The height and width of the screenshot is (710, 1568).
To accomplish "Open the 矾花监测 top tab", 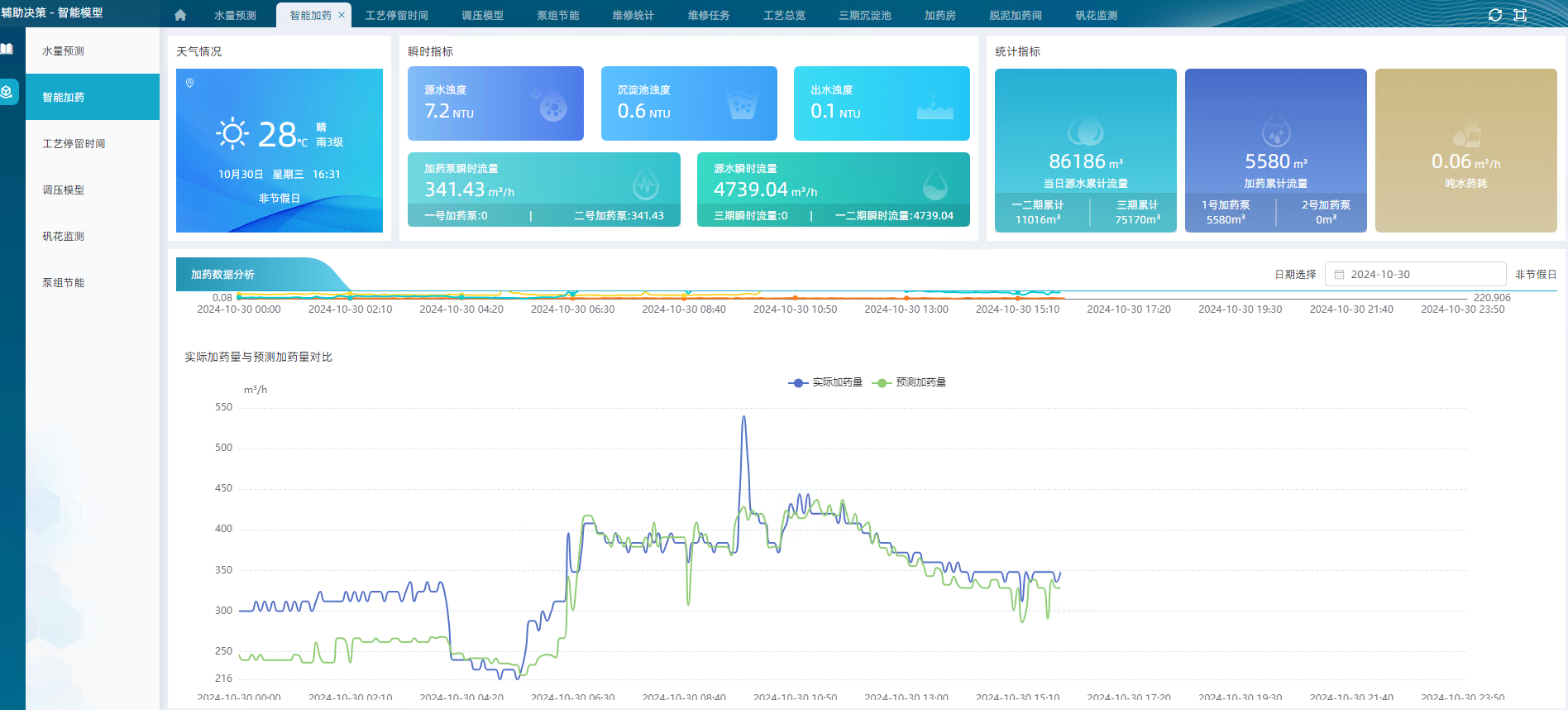I will pyautogui.click(x=1096, y=16).
